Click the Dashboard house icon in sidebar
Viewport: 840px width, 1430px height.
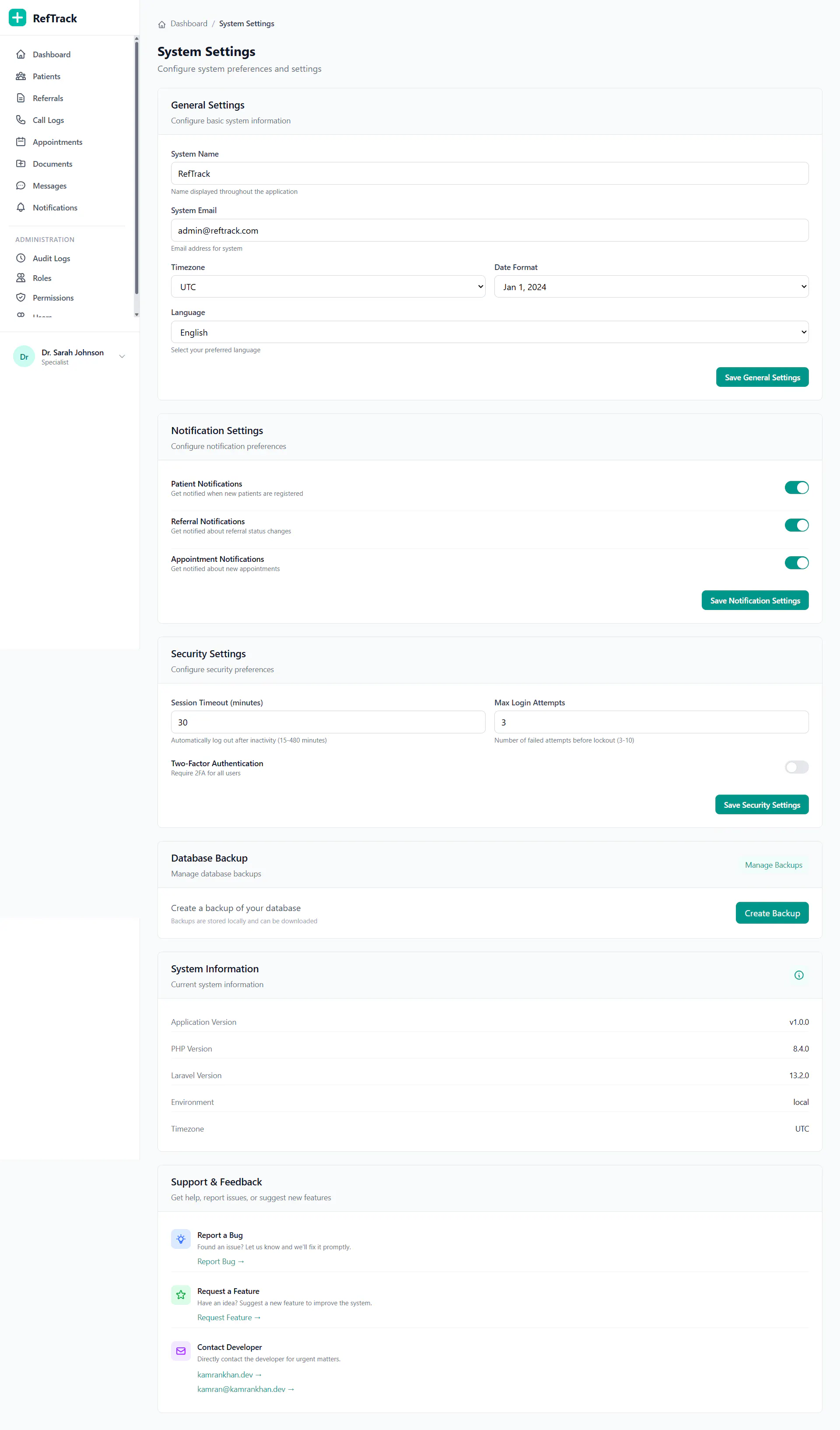click(x=21, y=54)
